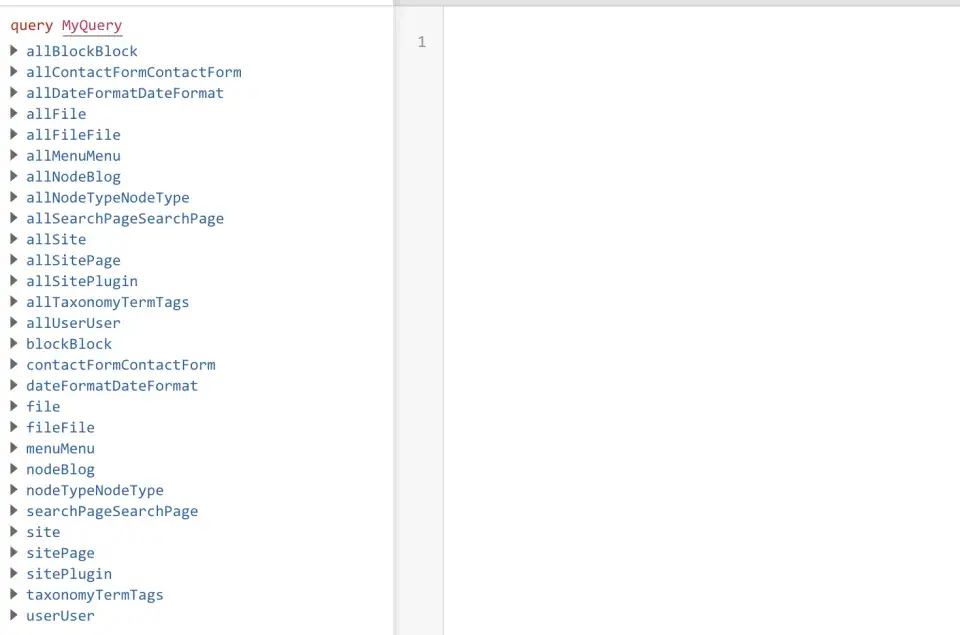Select the nodeBlog field label

pos(60,469)
